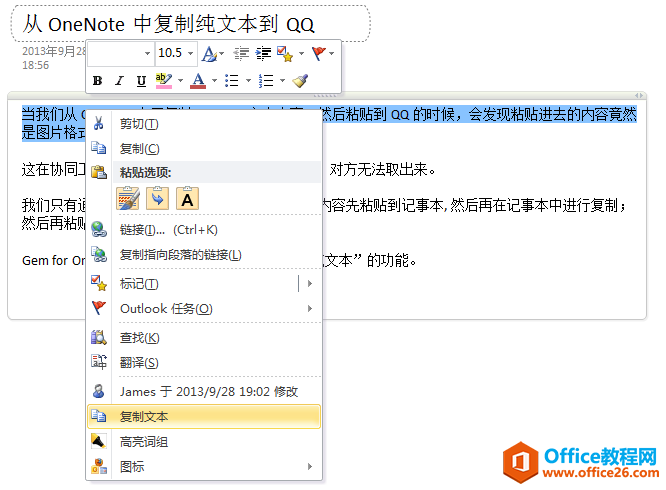
Task: Open Outlook 任务(O) submenu
Action: coord(204,308)
